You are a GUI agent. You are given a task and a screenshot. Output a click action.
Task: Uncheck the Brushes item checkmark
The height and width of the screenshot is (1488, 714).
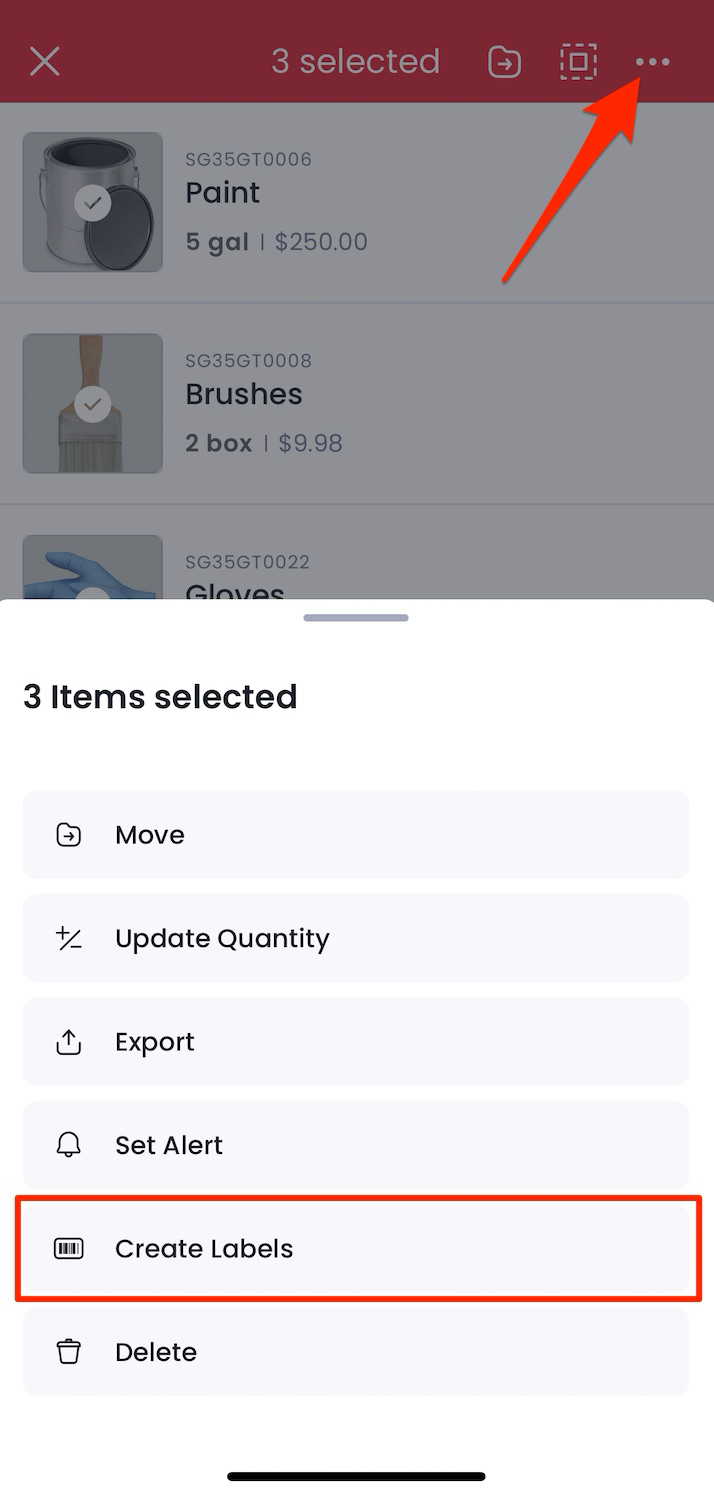[x=93, y=404]
